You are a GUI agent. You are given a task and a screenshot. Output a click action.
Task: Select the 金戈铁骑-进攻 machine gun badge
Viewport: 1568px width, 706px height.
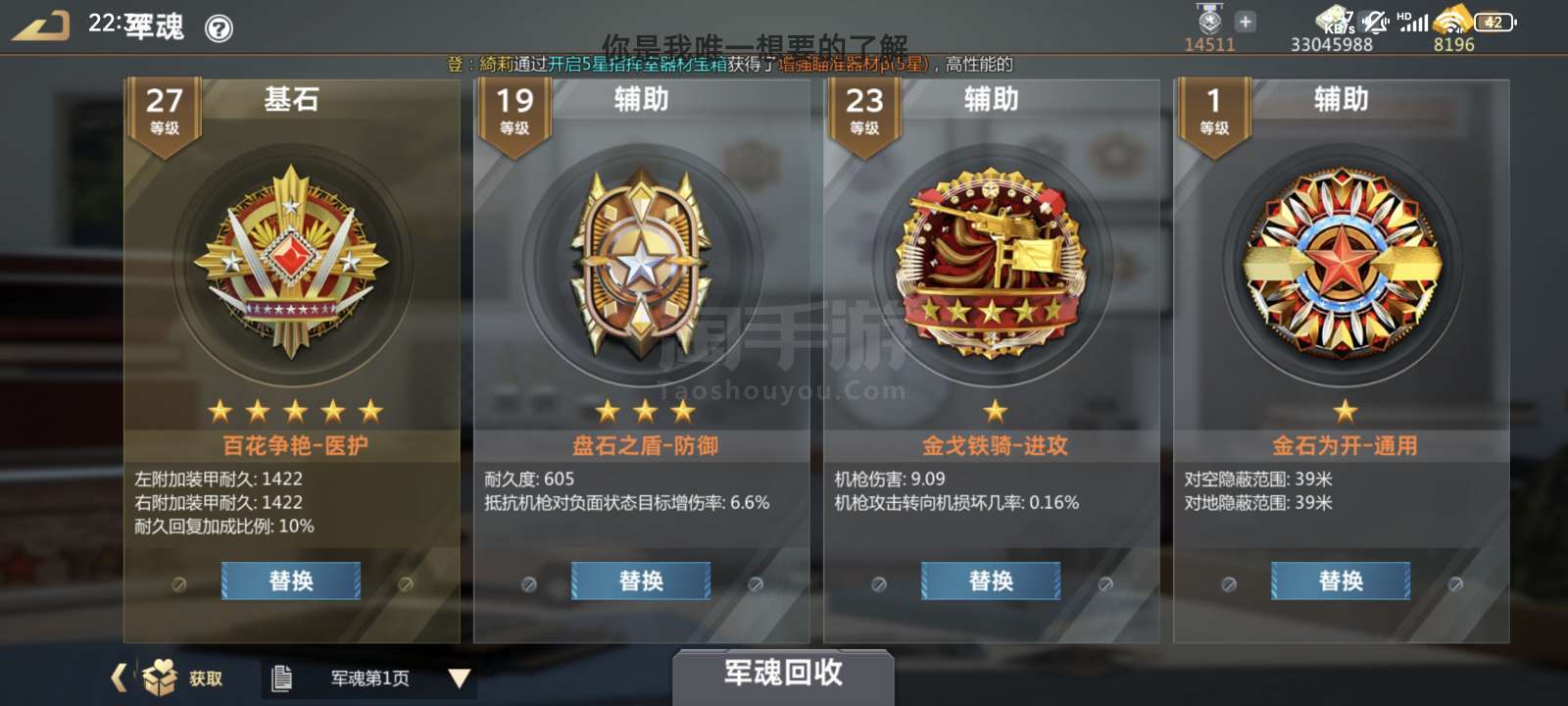coord(992,261)
